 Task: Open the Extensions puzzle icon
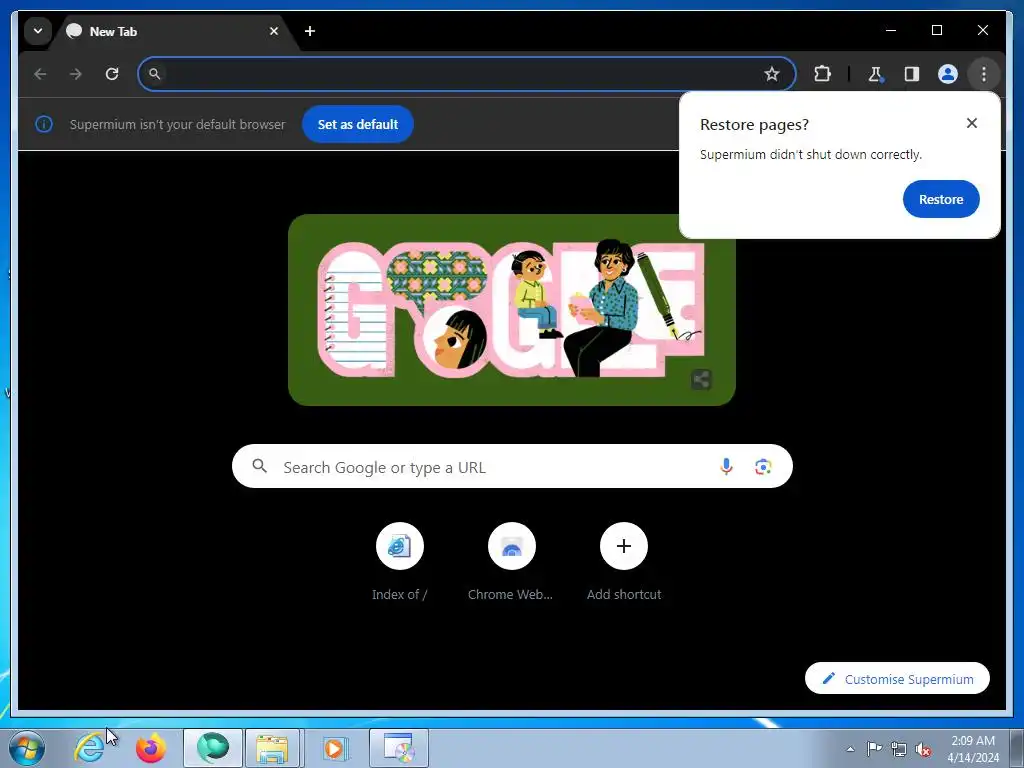(822, 74)
